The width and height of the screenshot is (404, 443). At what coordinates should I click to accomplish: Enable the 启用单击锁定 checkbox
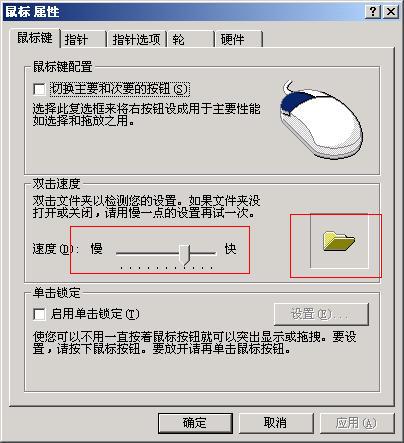pos(39,314)
